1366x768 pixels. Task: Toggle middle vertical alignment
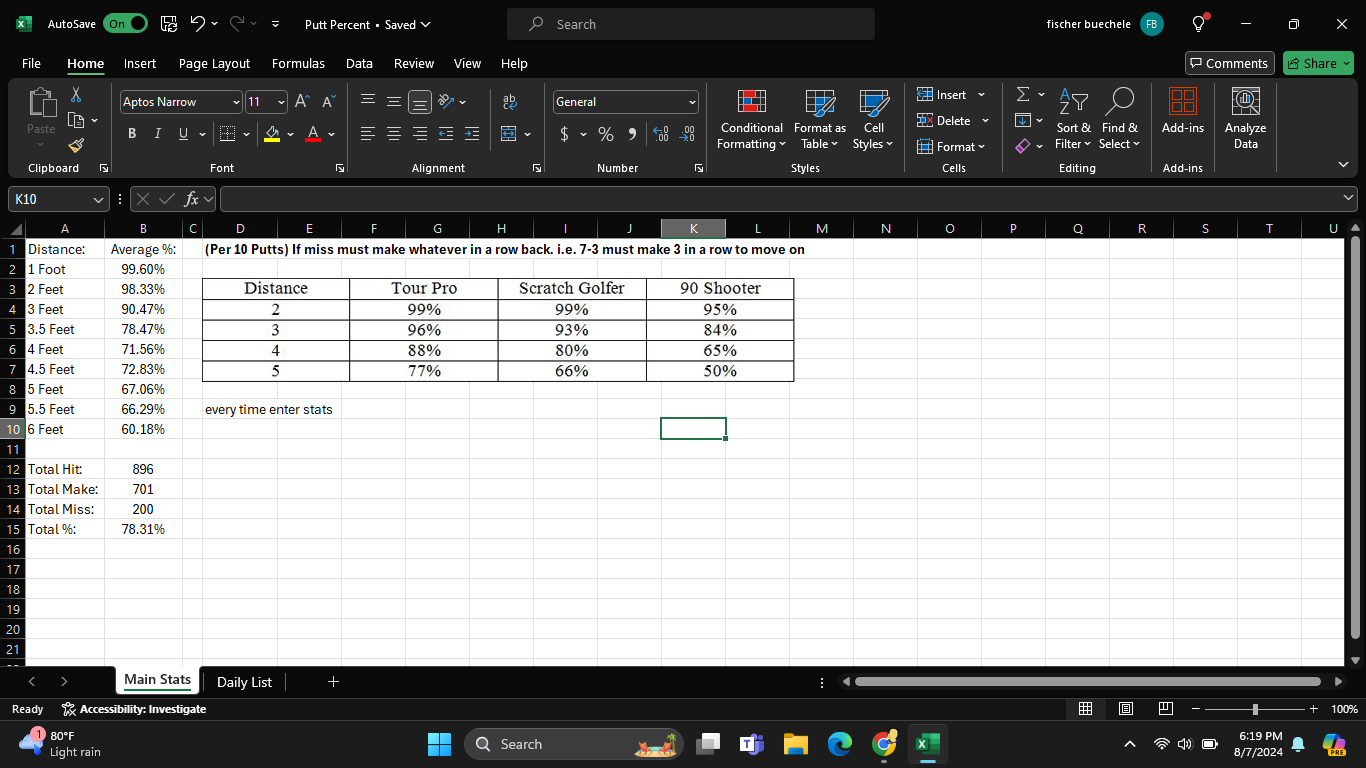tap(394, 101)
